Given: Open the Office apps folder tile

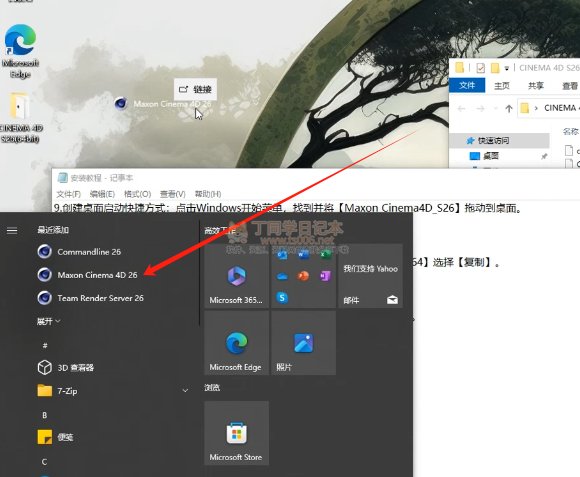Looking at the screenshot, I should pyautogui.click(x=304, y=276).
